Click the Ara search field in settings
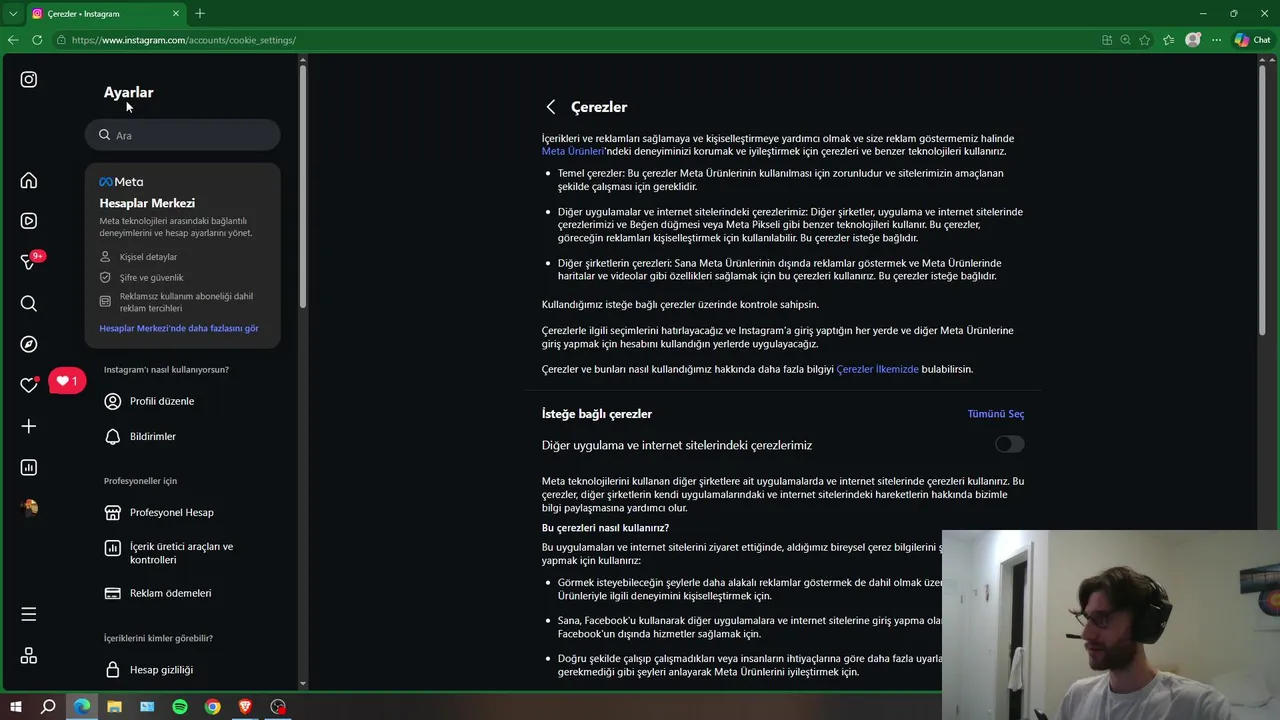Screen dimensions: 1280x720 (182, 135)
